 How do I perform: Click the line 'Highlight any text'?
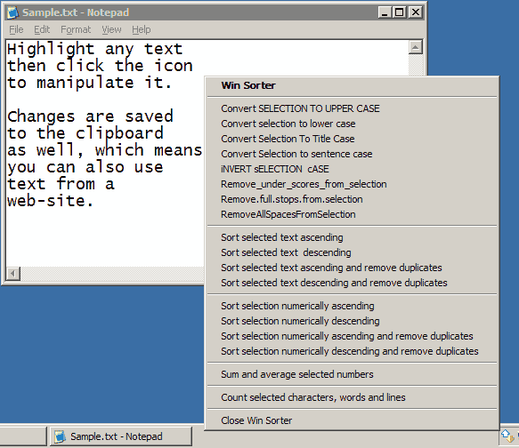(95, 49)
